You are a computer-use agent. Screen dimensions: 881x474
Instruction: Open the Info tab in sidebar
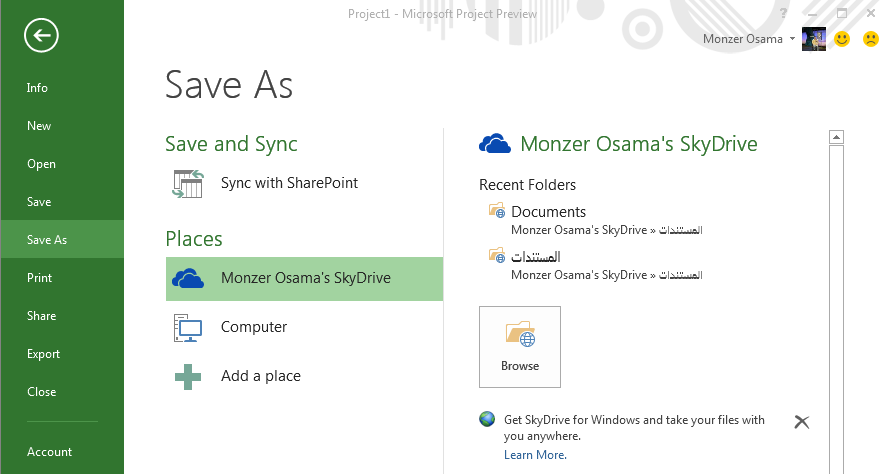click(38, 88)
